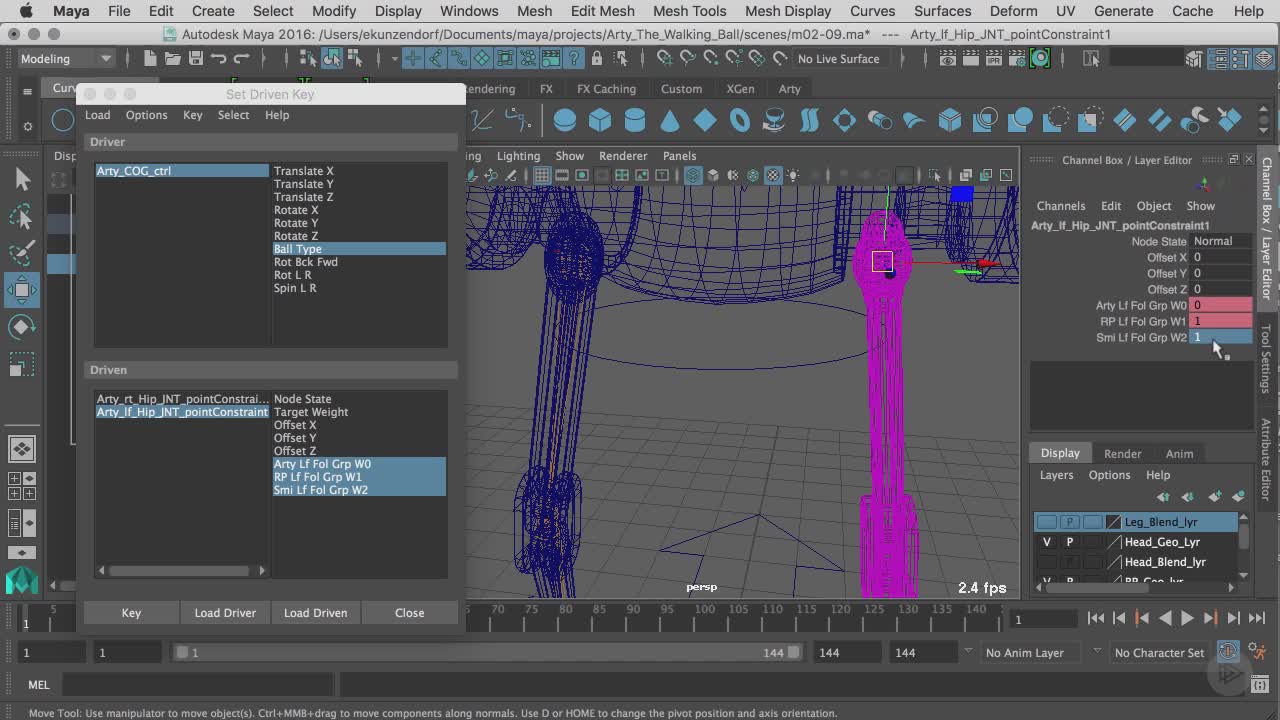Click the Smi Lf Fol Grp W2 value field
The height and width of the screenshot is (720, 1280).
click(x=1221, y=337)
